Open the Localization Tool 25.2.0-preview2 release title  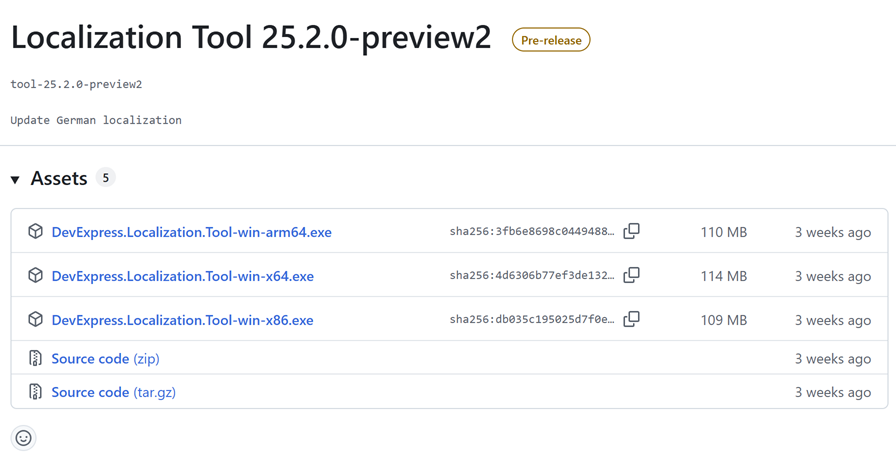point(251,38)
